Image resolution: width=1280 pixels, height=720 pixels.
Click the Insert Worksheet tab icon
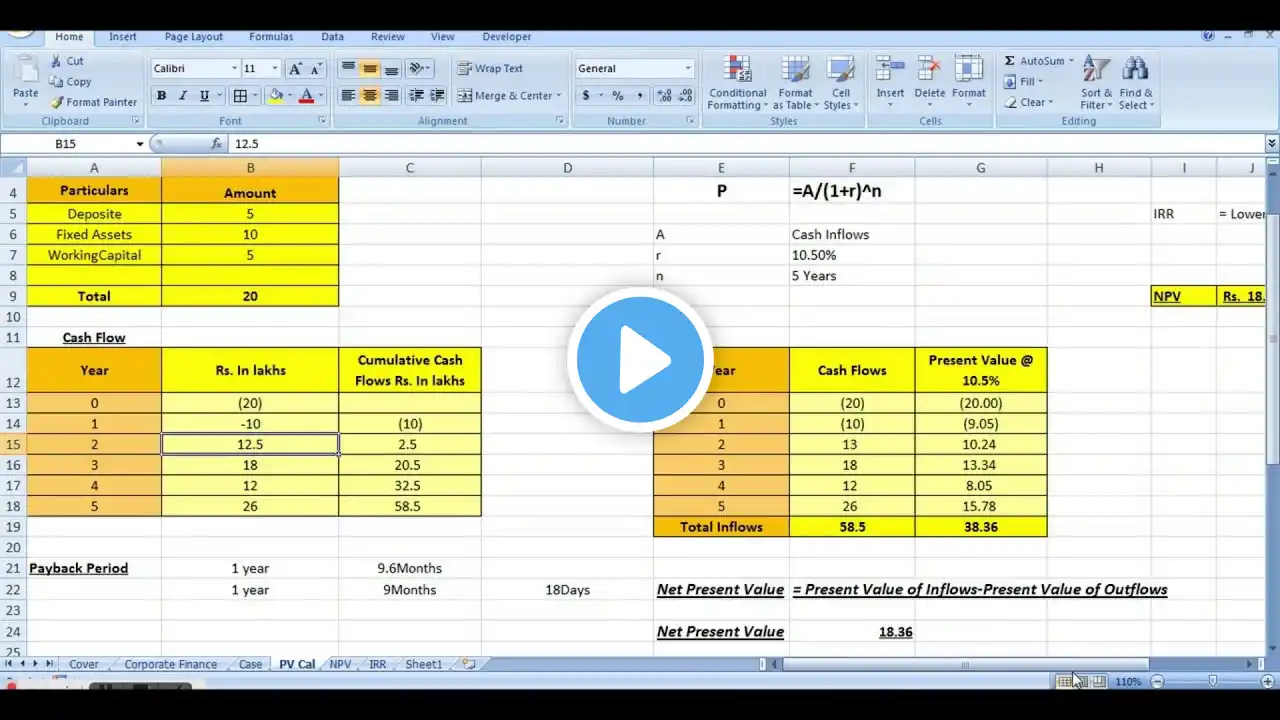point(468,664)
